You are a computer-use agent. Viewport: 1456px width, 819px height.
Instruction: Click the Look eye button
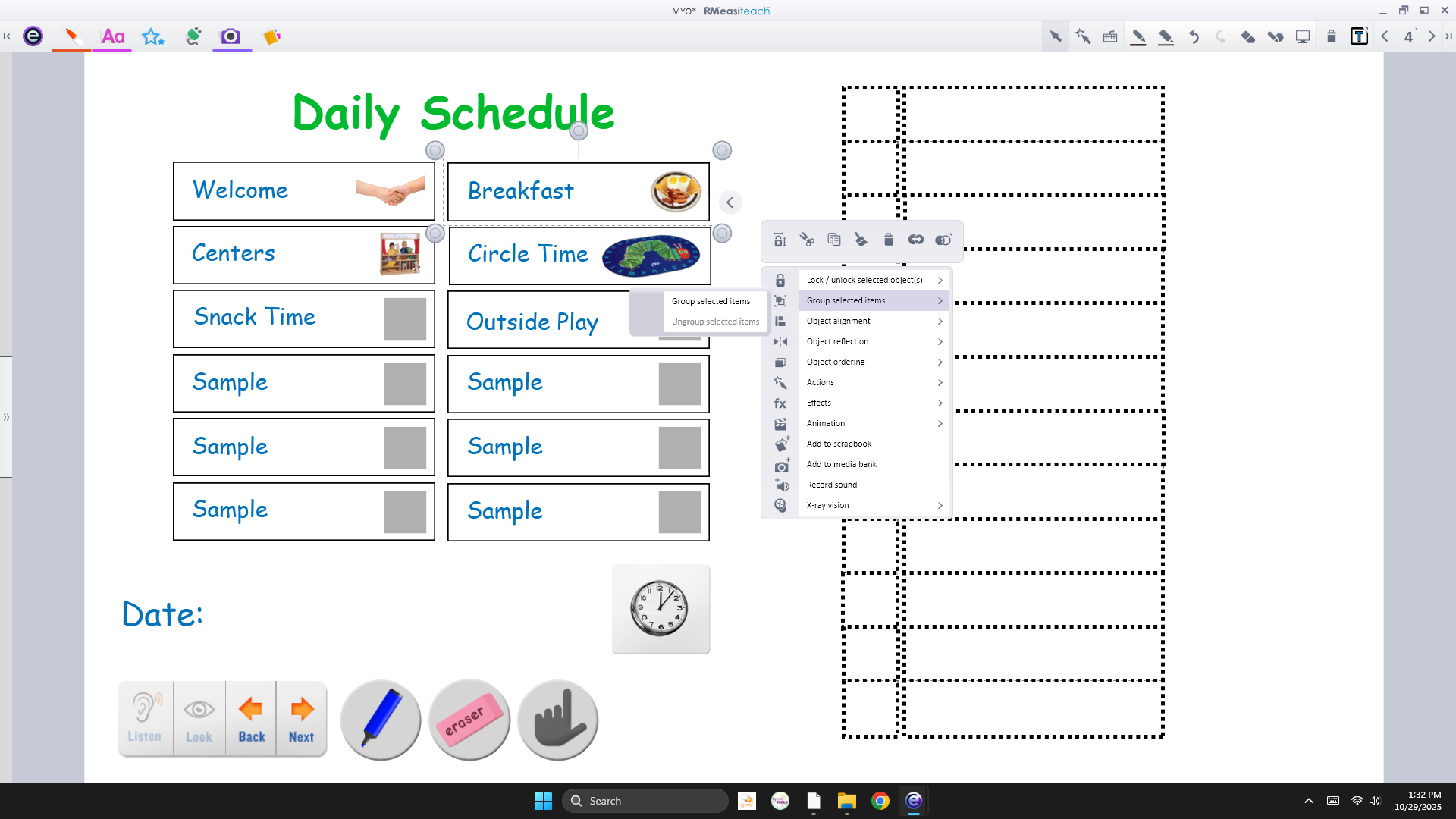point(199,718)
